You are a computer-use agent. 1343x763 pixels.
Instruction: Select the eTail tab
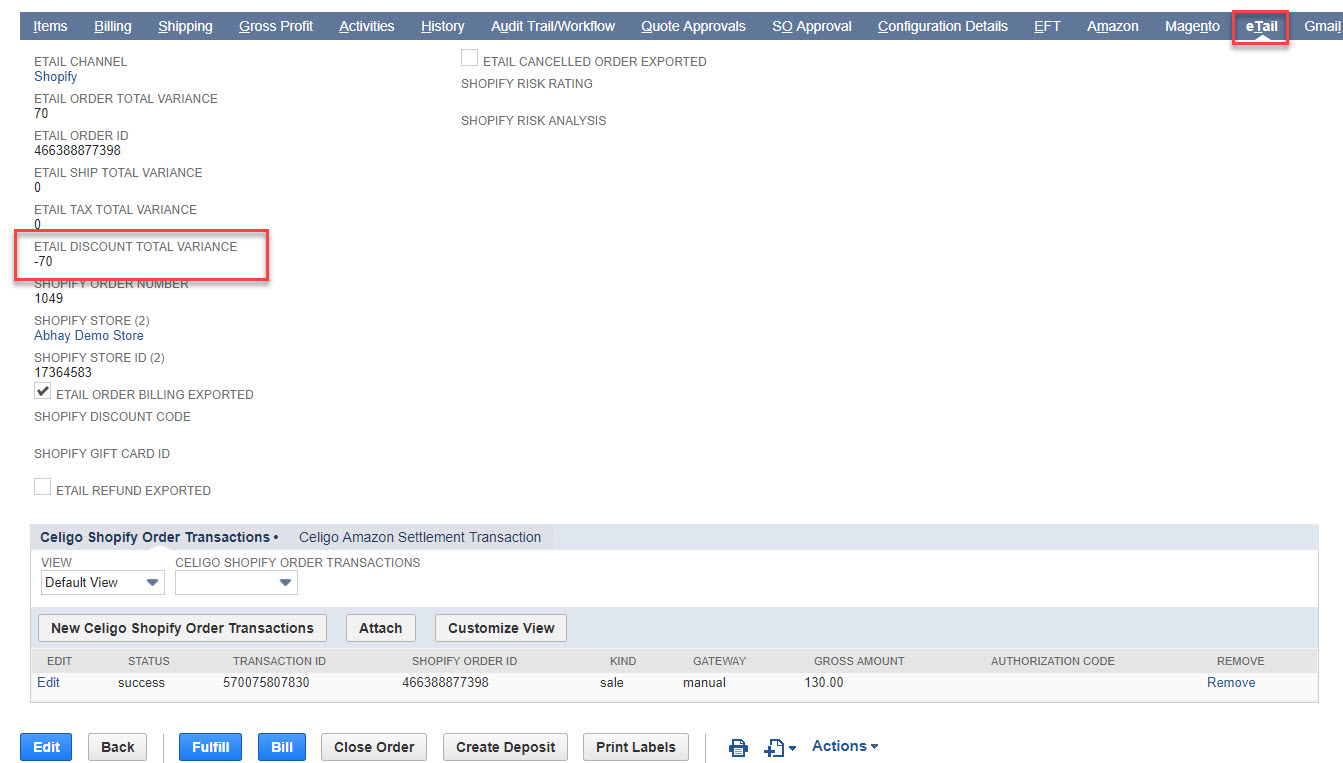coord(1261,26)
